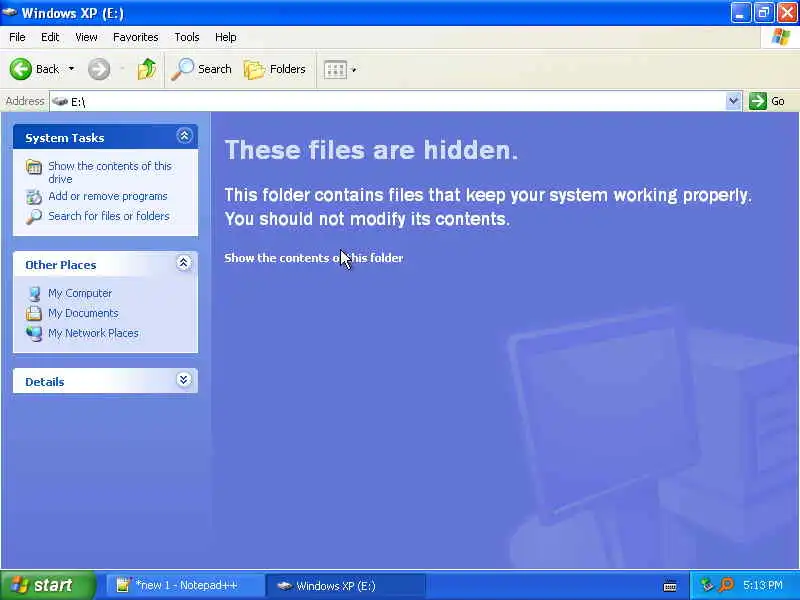The height and width of the screenshot is (600, 800).
Task: Open the Favorites menu
Action: point(136,37)
